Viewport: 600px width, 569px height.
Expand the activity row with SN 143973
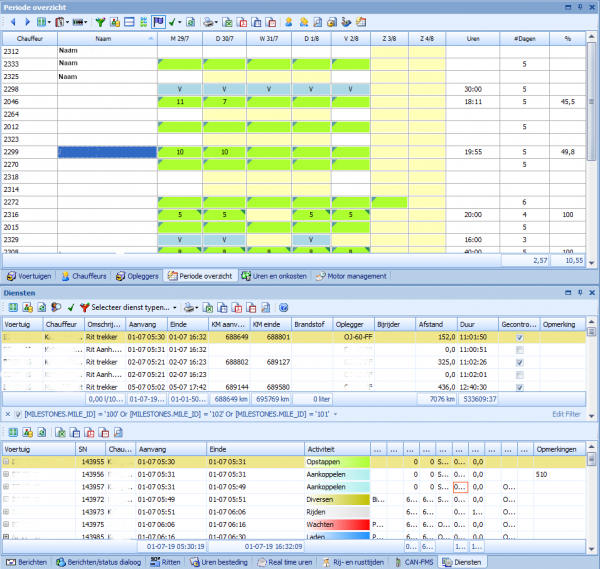click(x=6, y=512)
